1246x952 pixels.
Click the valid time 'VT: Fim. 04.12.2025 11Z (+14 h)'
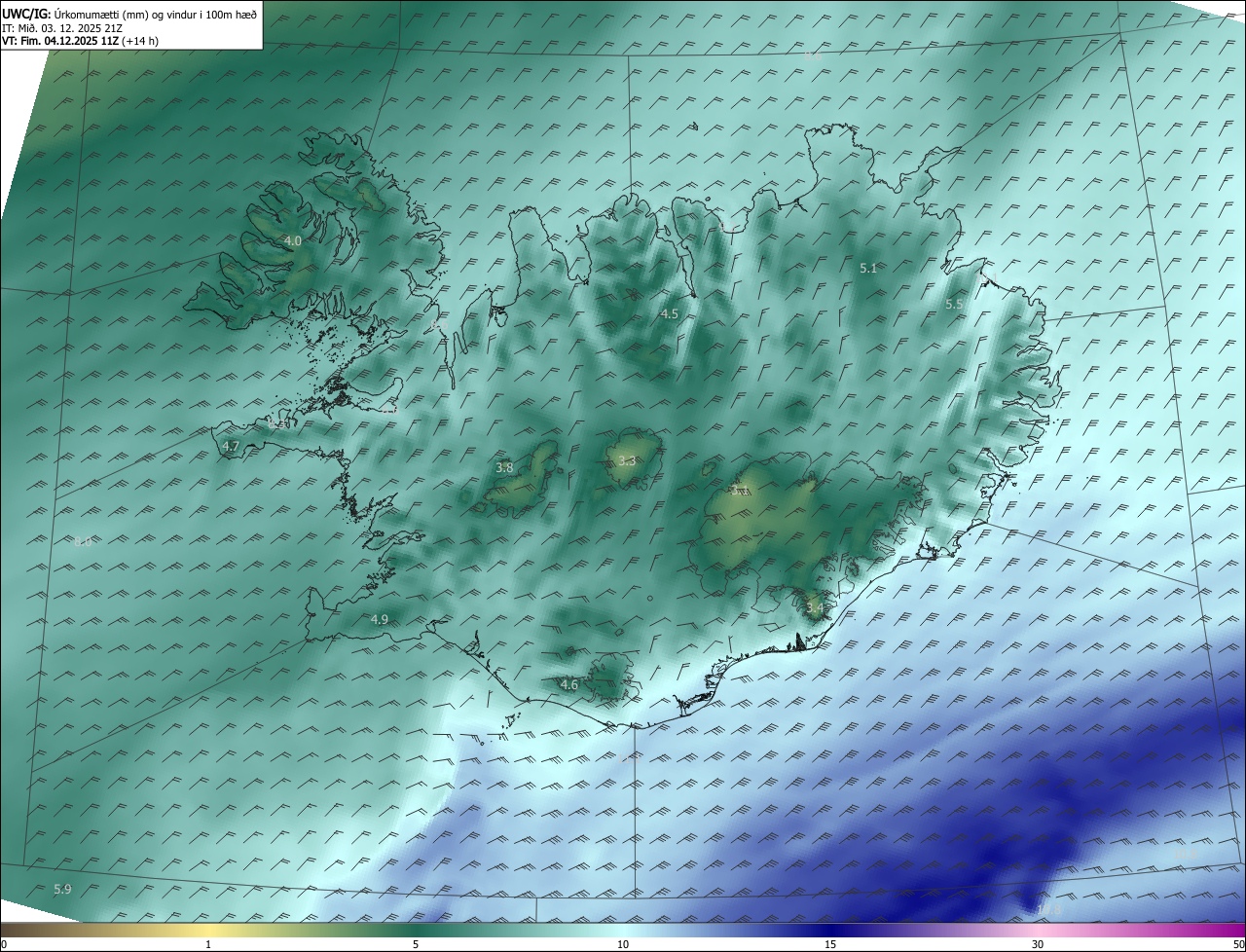(80, 41)
